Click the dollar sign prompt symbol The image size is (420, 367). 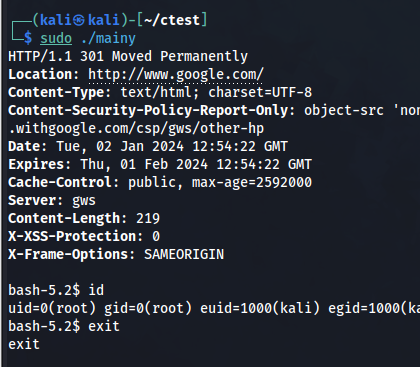point(28,38)
